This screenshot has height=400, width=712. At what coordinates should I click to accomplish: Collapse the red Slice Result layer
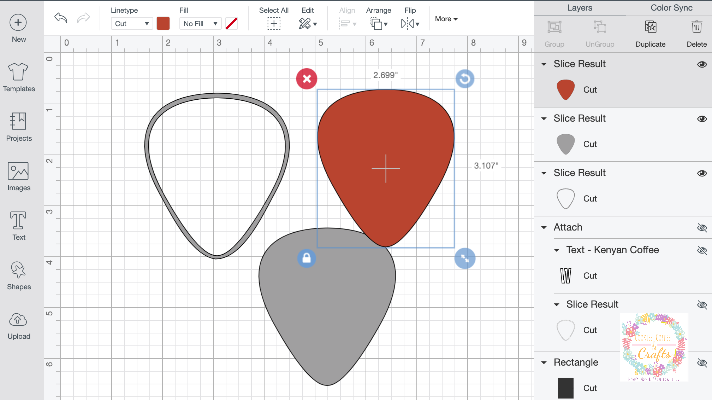tap(544, 64)
